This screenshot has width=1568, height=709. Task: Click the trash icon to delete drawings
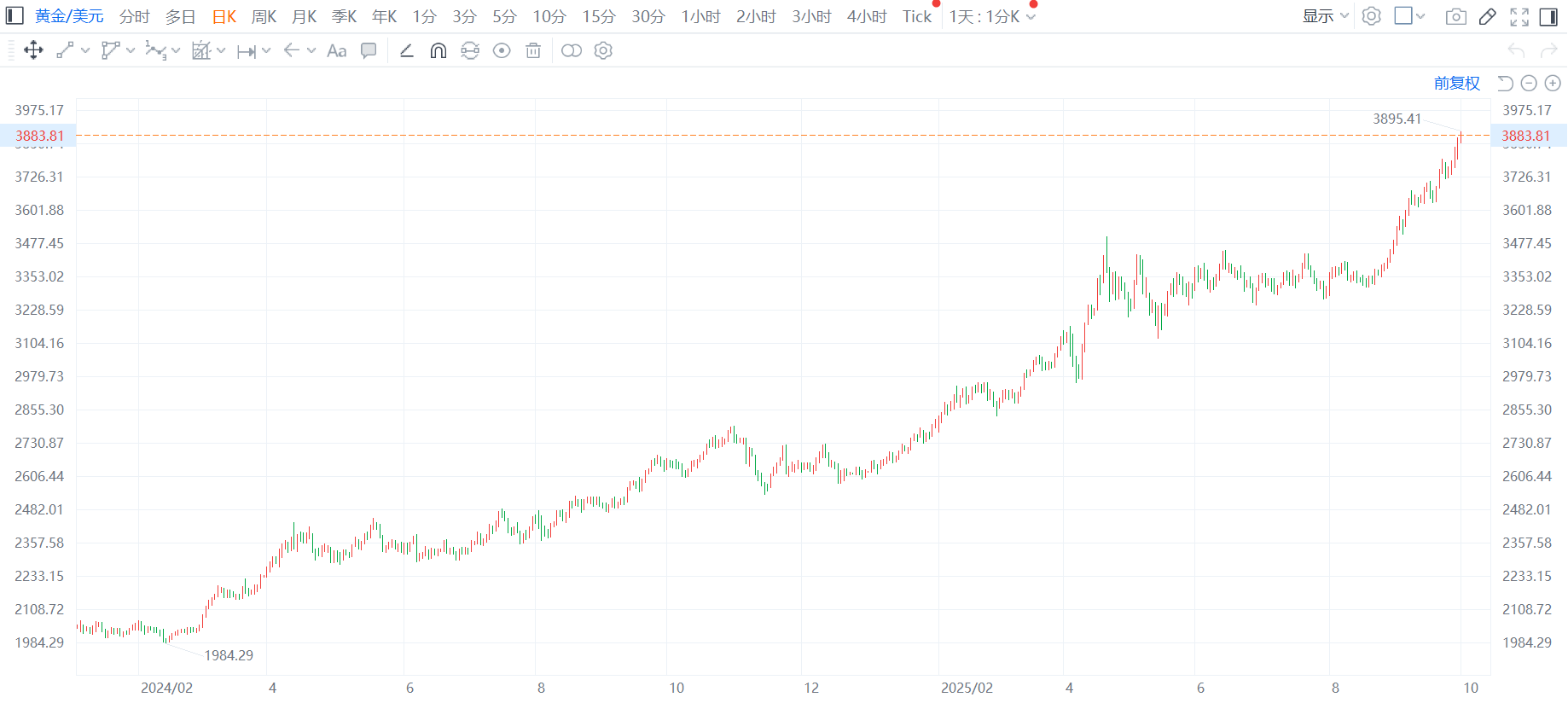tap(533, 50)
